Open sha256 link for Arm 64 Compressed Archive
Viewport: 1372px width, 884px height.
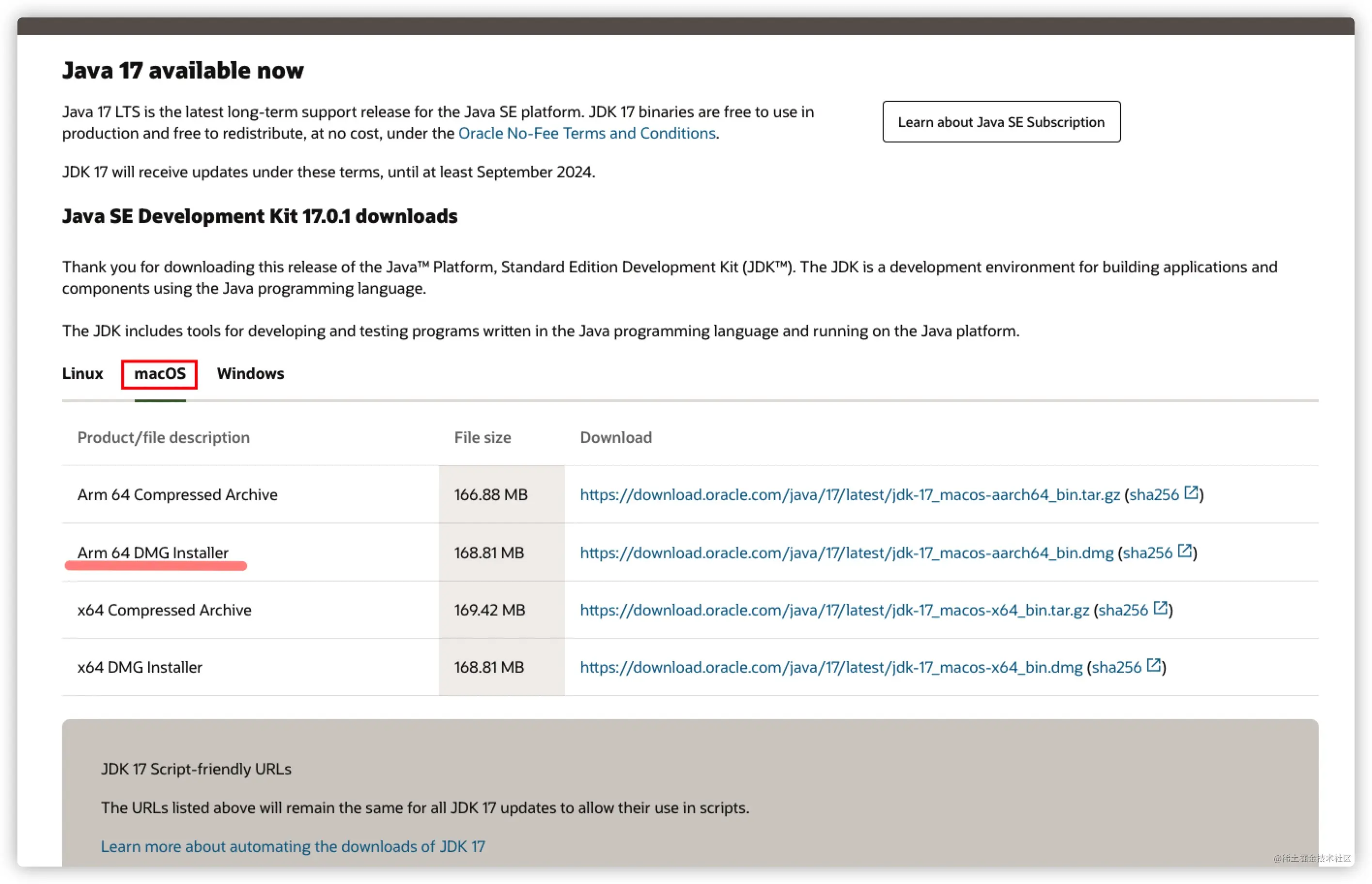(x=1154, y=495)
